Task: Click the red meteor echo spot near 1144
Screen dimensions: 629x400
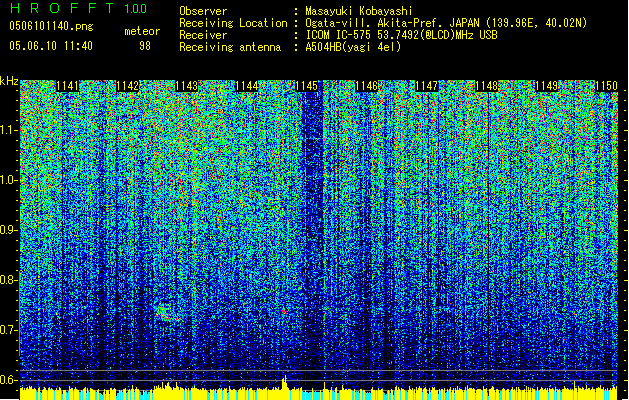Action: [284, 311]
